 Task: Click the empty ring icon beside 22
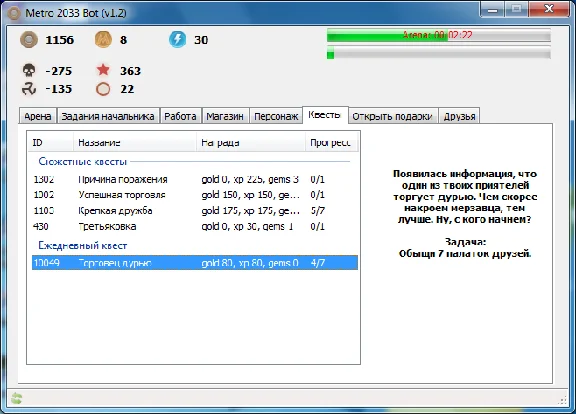[103, 89]
